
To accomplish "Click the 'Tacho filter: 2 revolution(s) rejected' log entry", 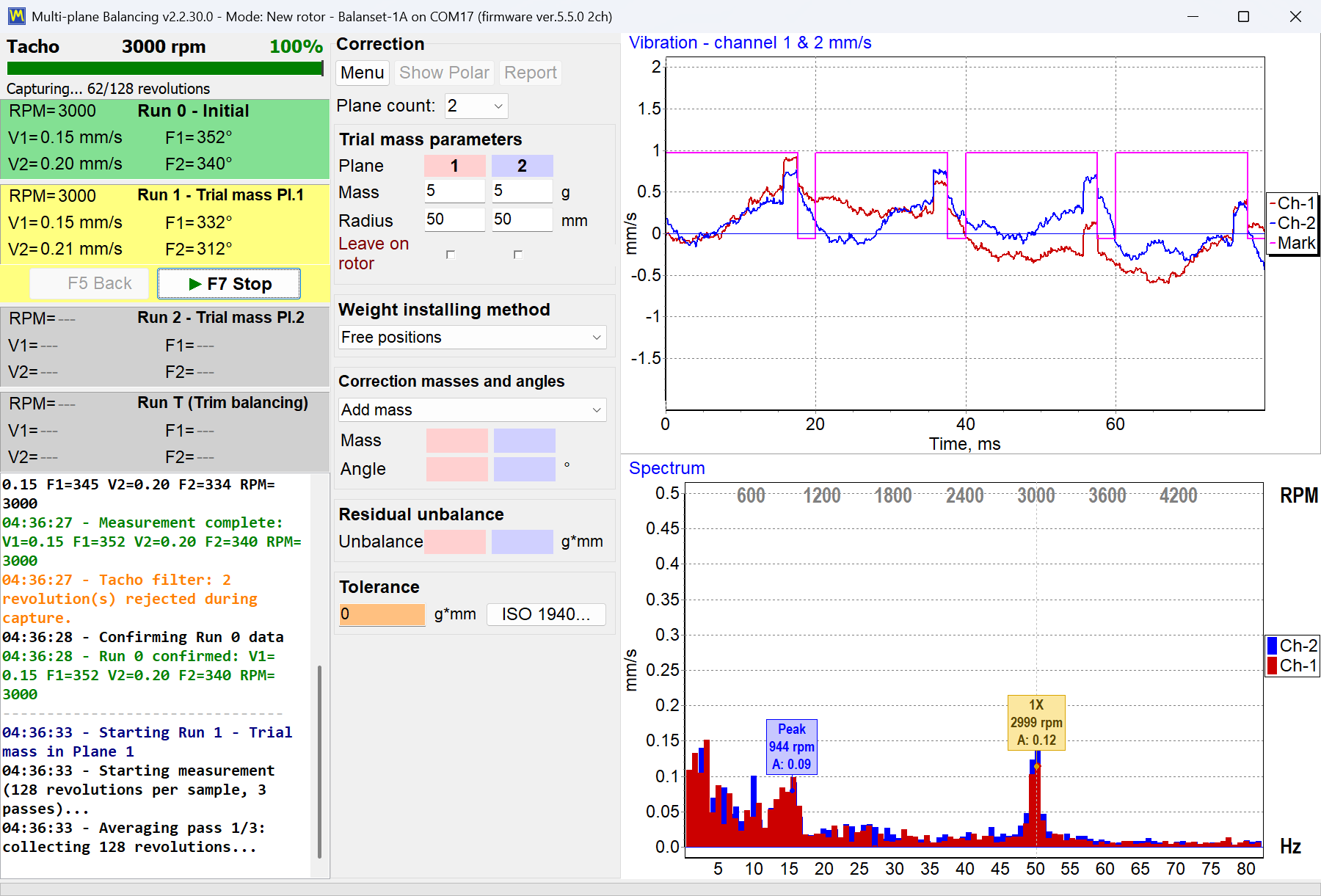I will click(130, 599).
